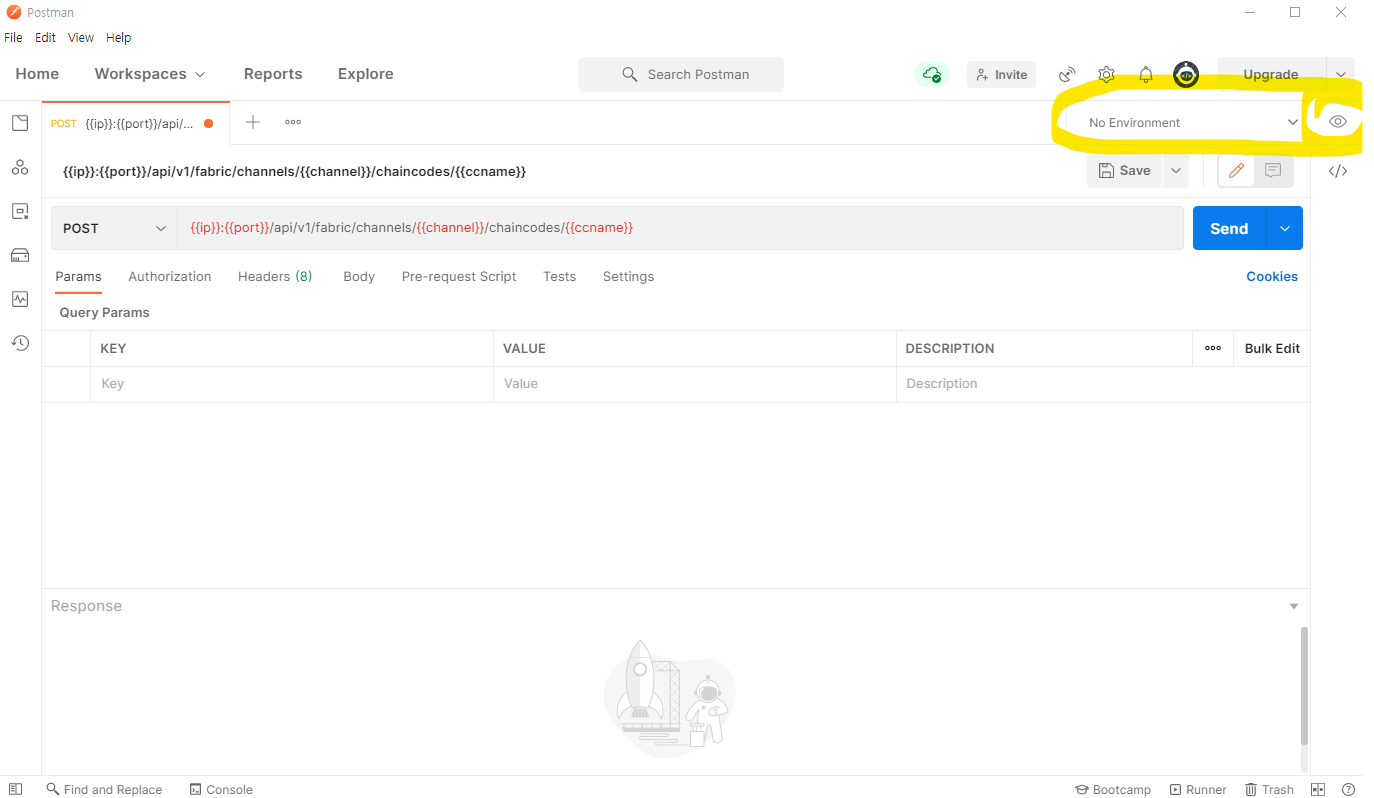Click the Search Postman field

click(x=681, y=74)
